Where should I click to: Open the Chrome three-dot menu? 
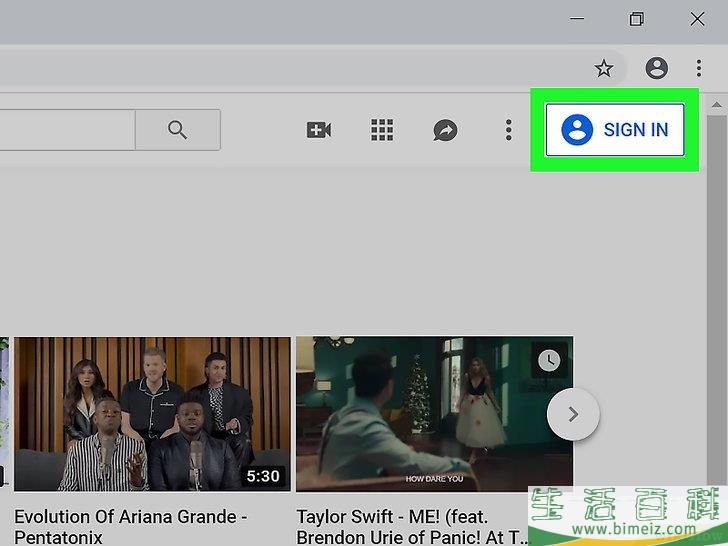pyautogui.click(x=699, y=68)
